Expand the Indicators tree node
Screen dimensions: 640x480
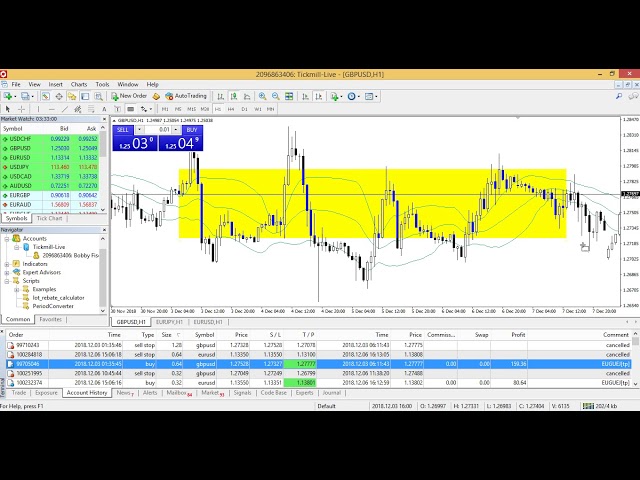[x=7, y=263]
